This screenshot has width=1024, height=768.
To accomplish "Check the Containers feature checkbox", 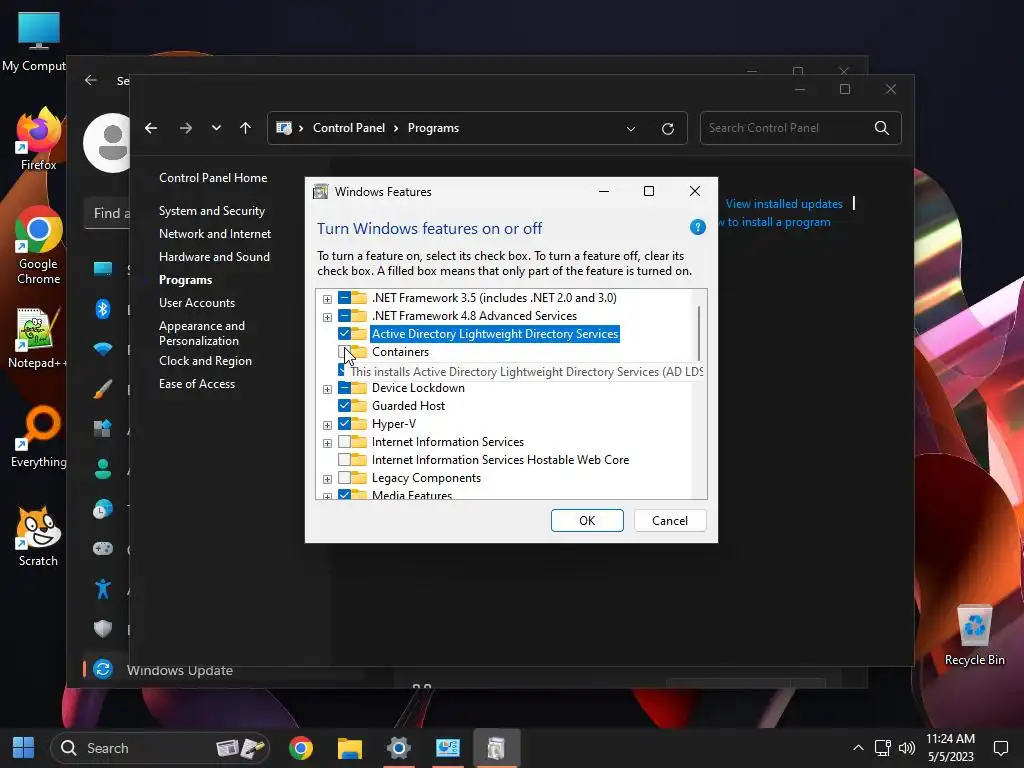I will click(x=344, y=352).
